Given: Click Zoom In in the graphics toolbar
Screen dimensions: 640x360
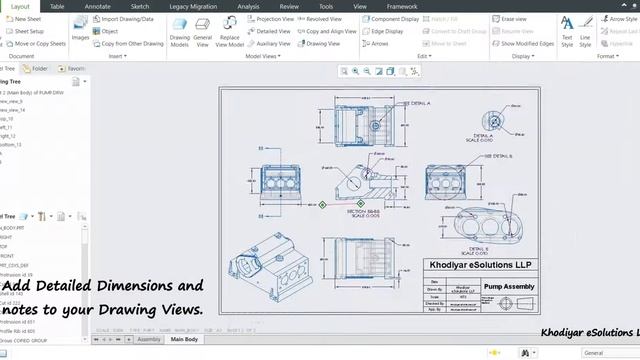Looking at the screenshot, I should click(x=356, y=71).
